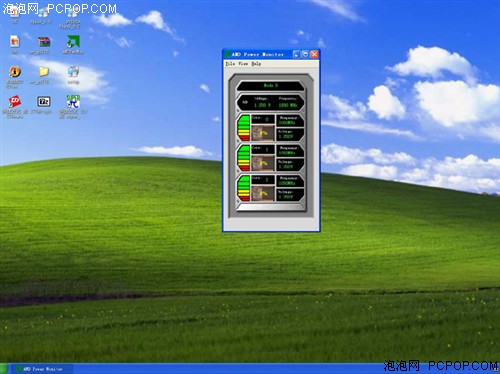Click the Start button on the taskbar

coord(3,369)
